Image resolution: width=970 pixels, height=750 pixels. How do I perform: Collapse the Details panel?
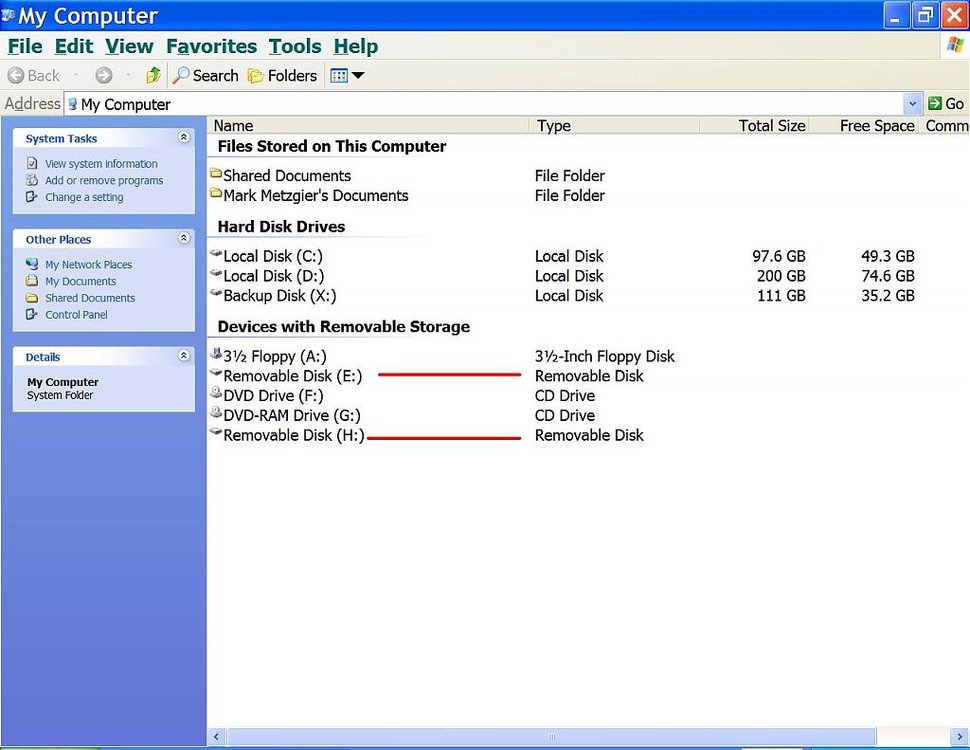click(184, 356)
